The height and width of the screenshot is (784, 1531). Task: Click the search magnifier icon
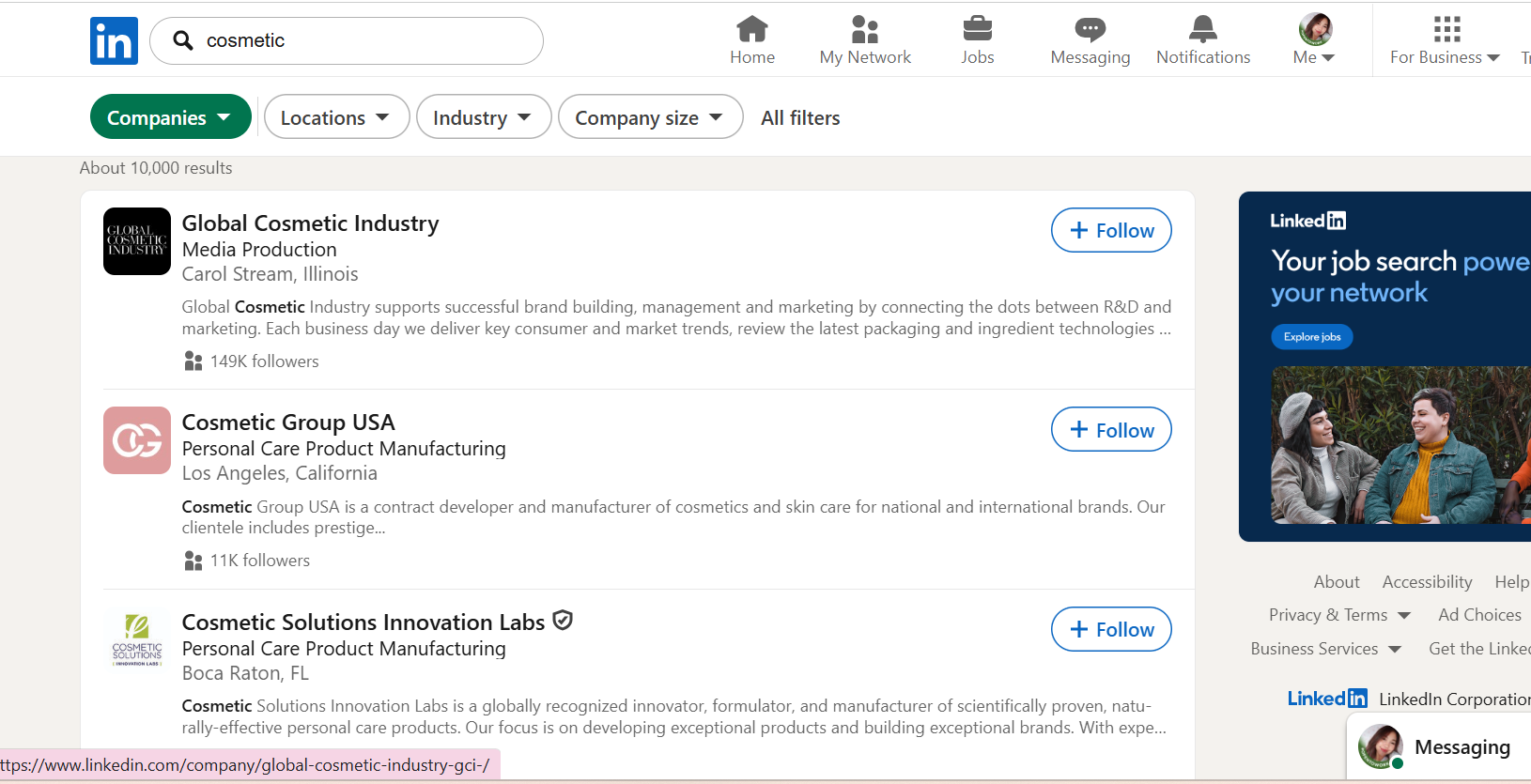point(184,40)
